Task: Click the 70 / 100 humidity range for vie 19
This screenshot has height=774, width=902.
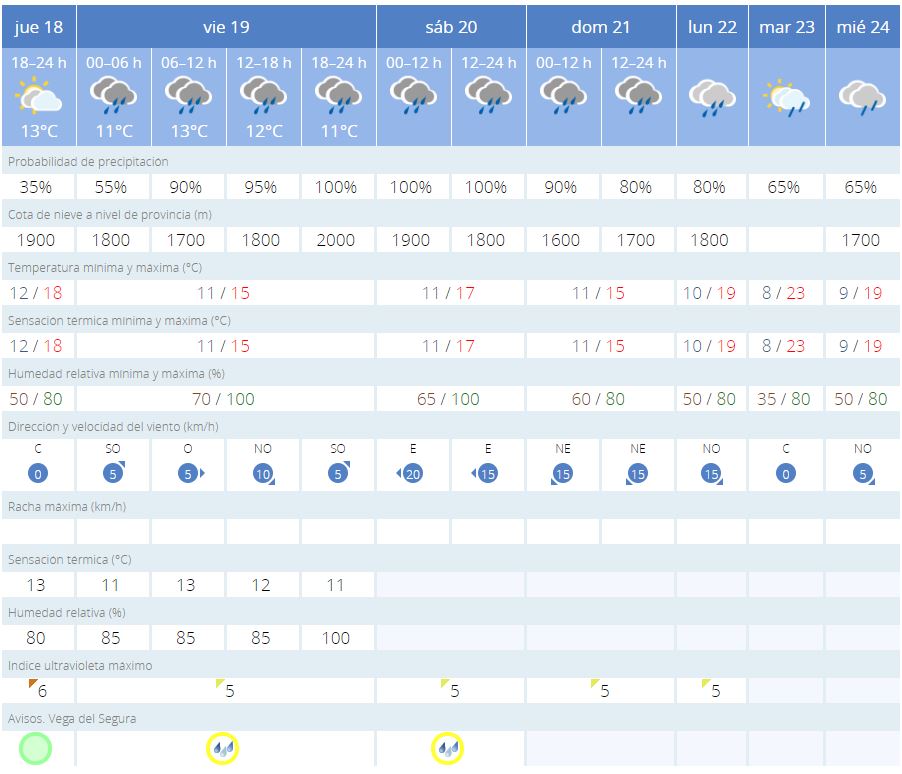Action: pos(224,399)
